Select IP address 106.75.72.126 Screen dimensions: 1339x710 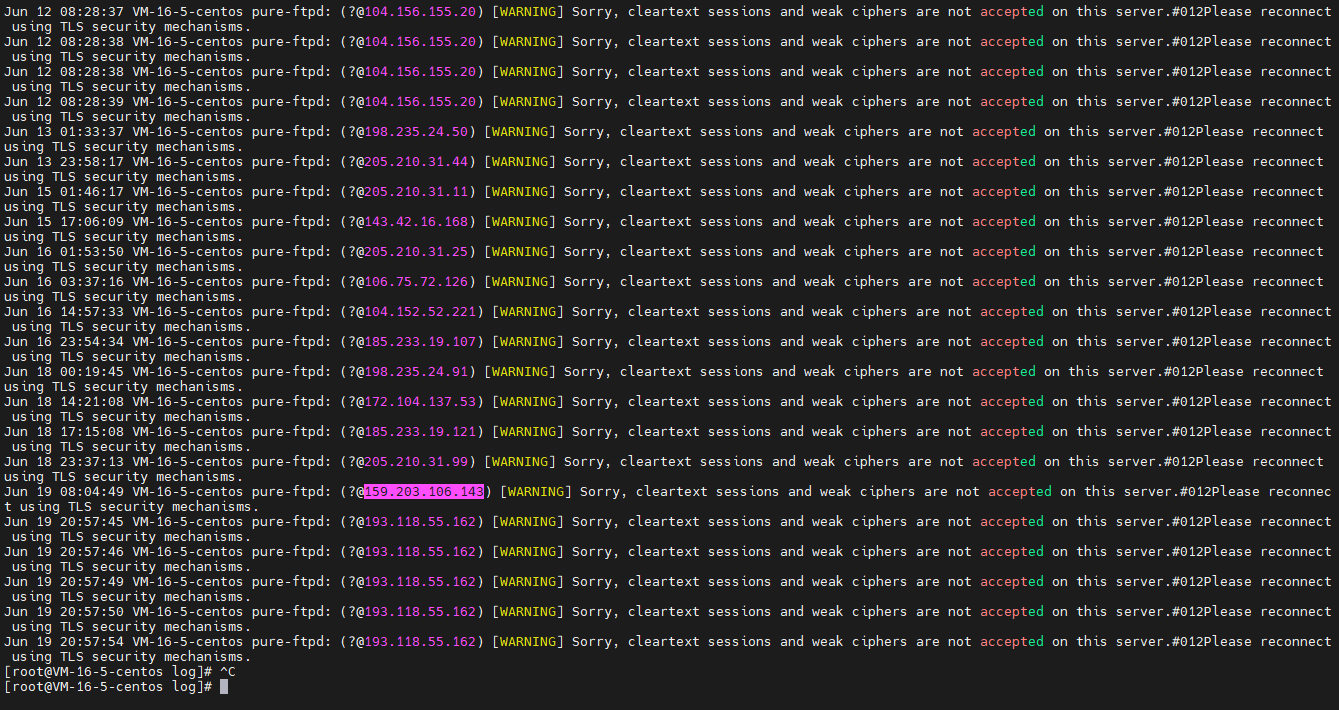pos(416,282)
